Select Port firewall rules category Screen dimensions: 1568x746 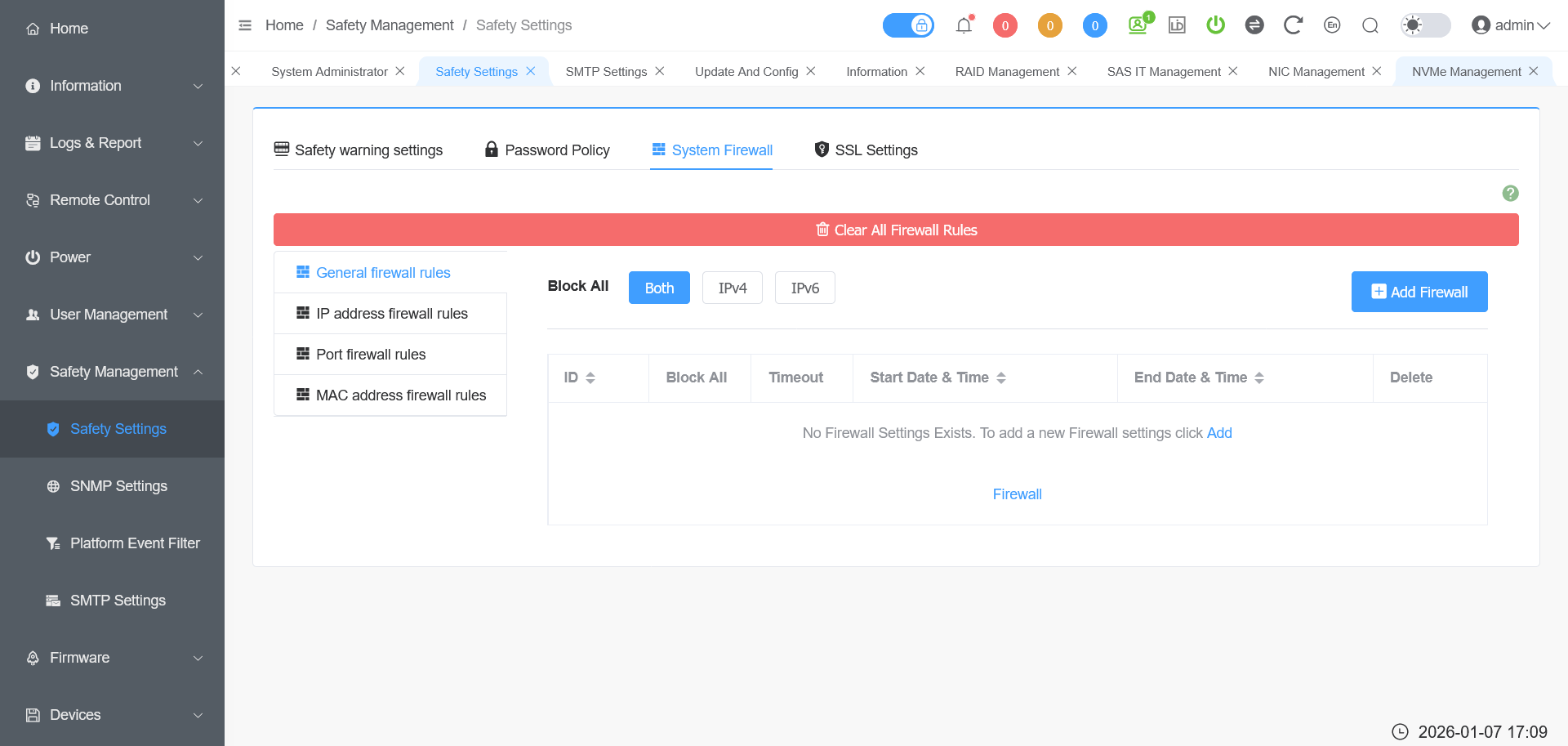[370, 355]
